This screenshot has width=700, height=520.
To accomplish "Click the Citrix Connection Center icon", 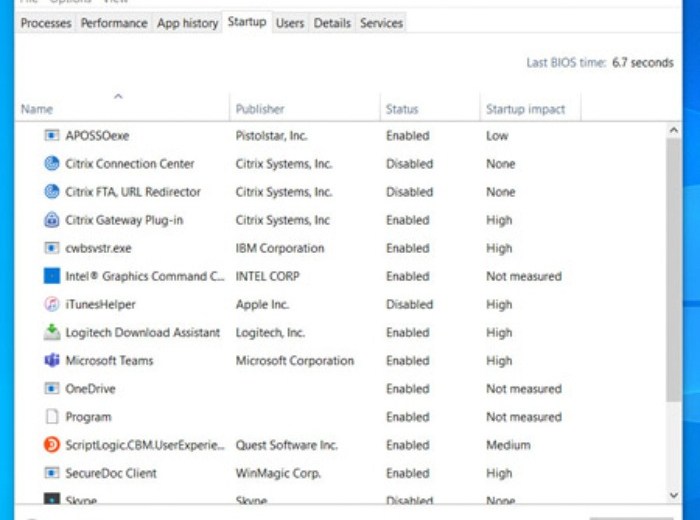I will coord(52,164).
